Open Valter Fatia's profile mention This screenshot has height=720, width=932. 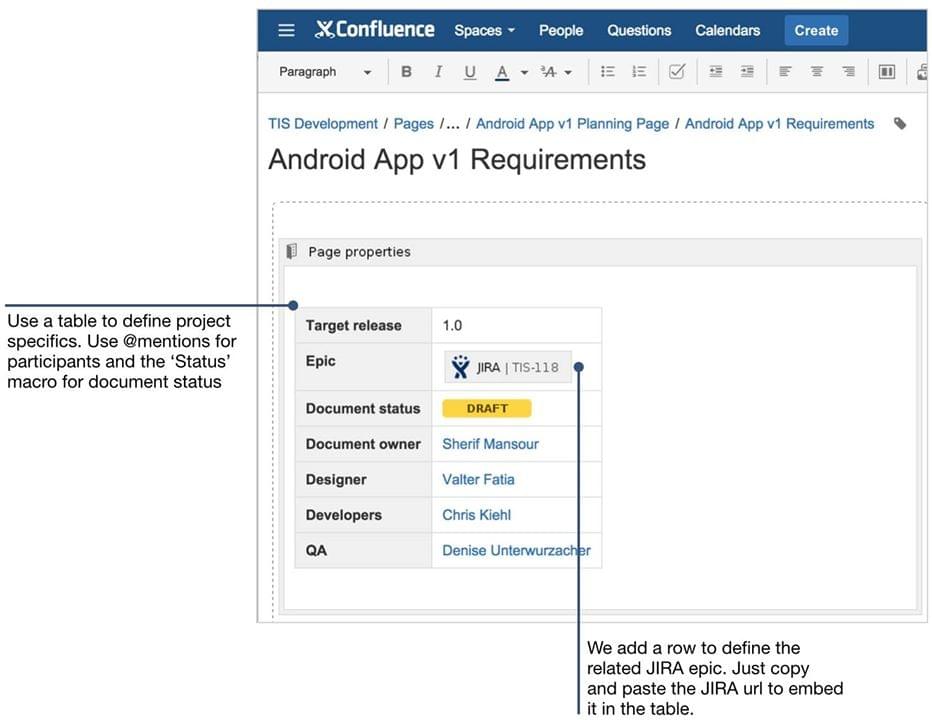pos(478,479)
